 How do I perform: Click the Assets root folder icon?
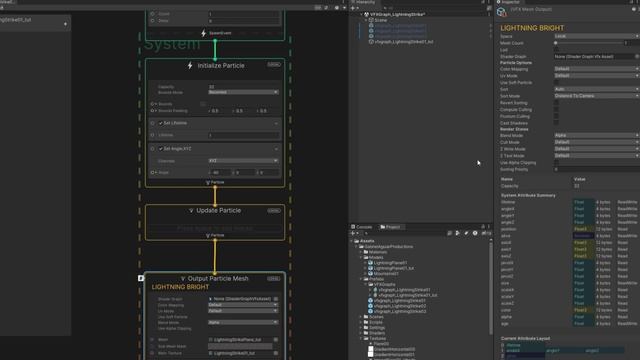tap(357, 241)
